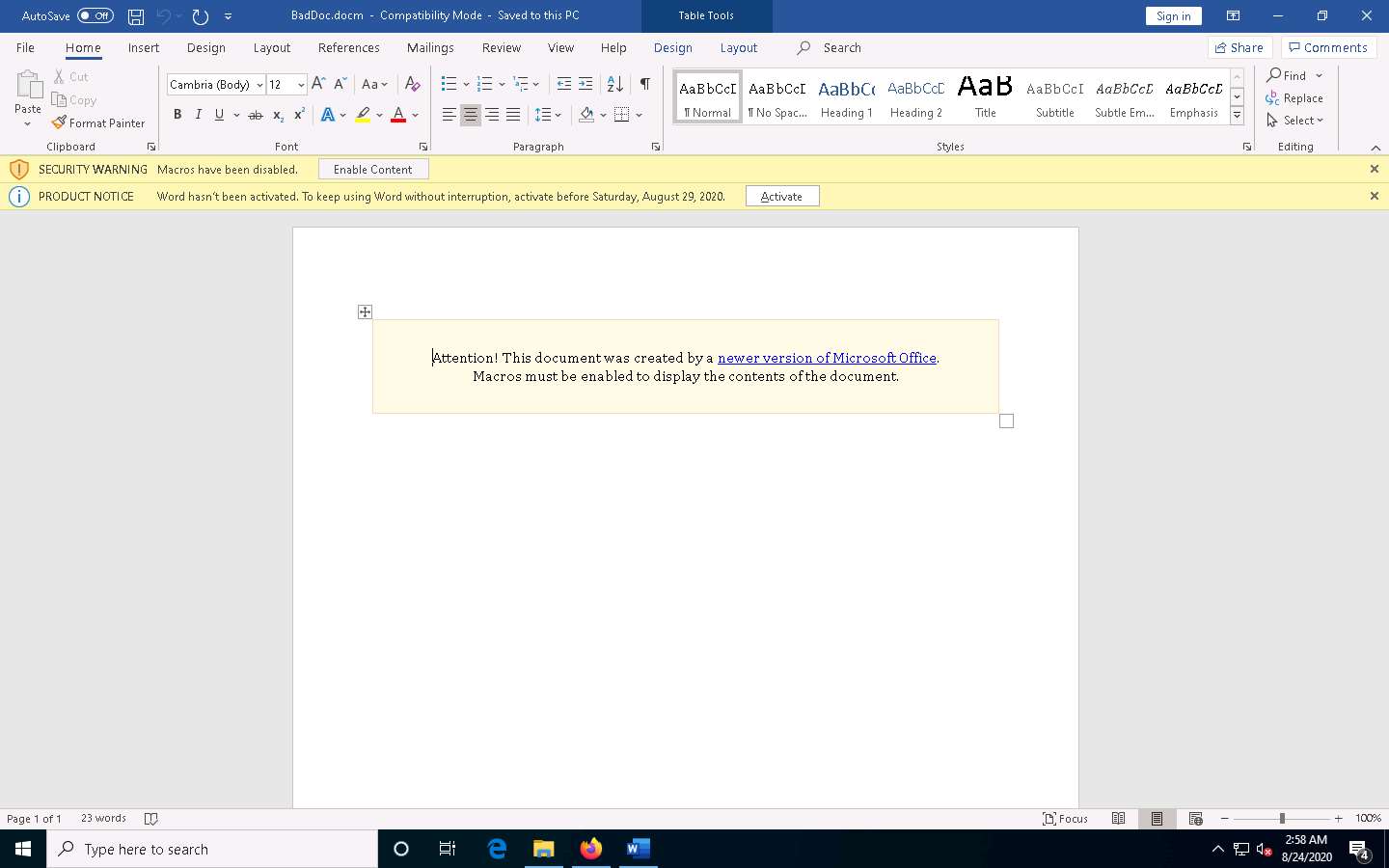Image resolution: width=1389 pixels, height=868 pixels.
Task: Click the Superscript icon
Action: click(x=299, y=115)
